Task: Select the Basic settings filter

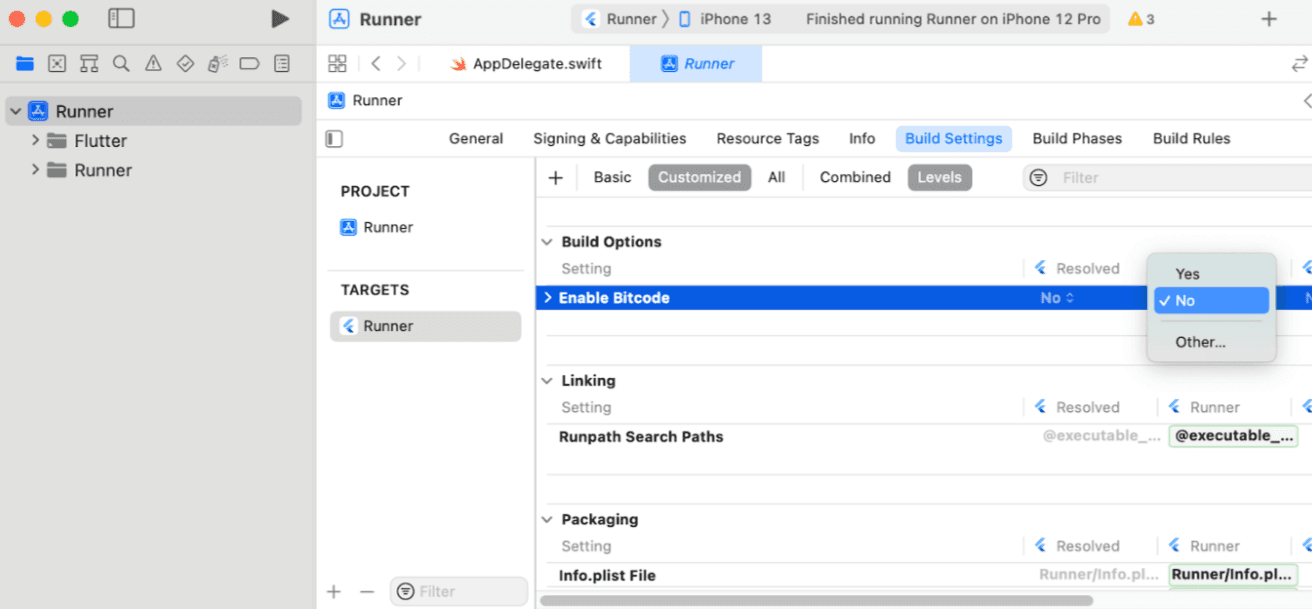Action: 612,177
